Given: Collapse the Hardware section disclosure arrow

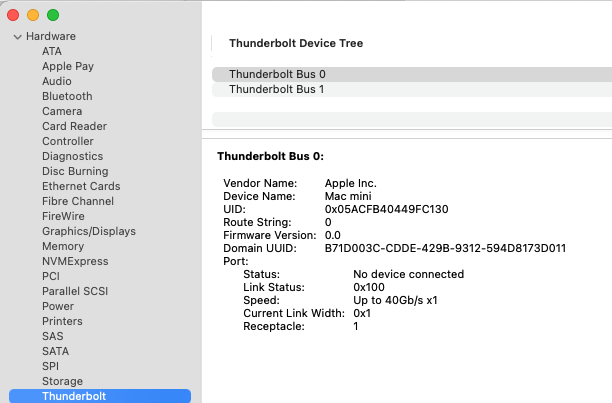Looking at the screenshot, I should (x=17, y=36).
